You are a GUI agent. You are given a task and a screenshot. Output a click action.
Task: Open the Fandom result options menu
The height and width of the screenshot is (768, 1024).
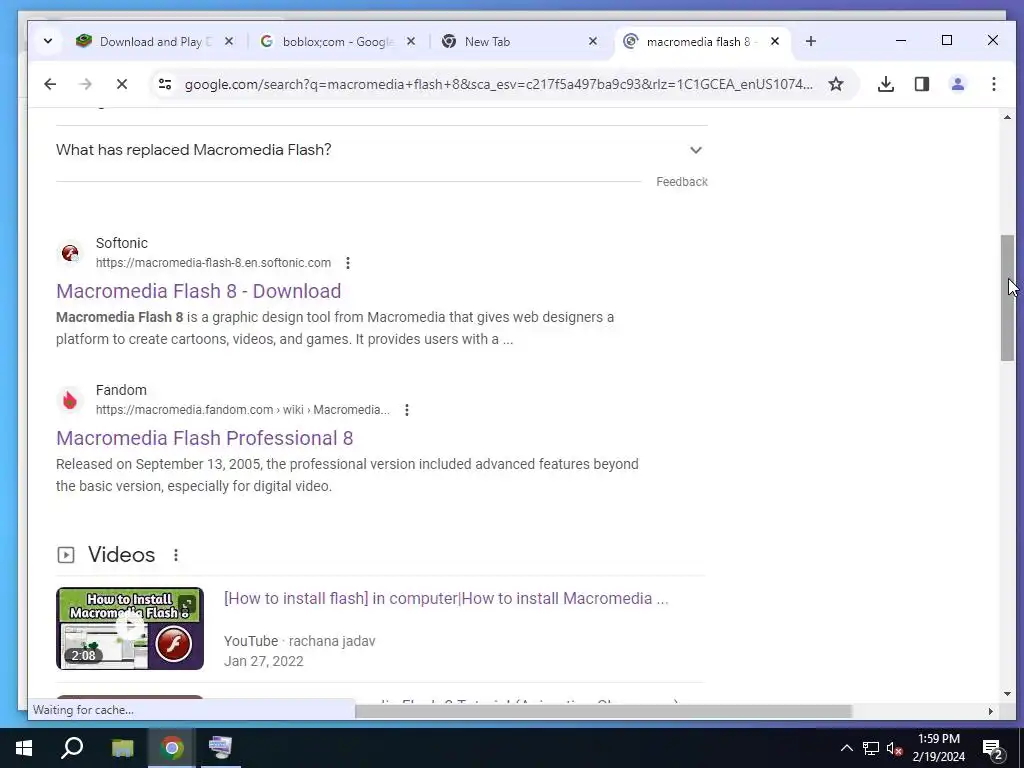click(406, 409)
